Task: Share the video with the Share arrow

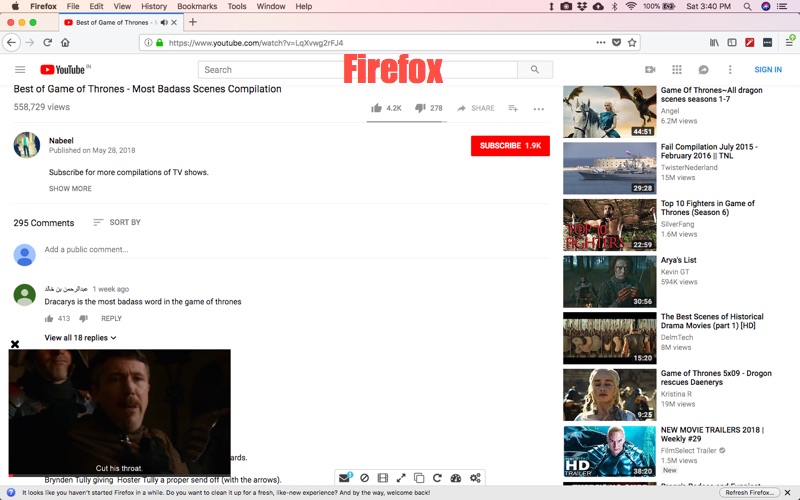Action: click(476, 108)
